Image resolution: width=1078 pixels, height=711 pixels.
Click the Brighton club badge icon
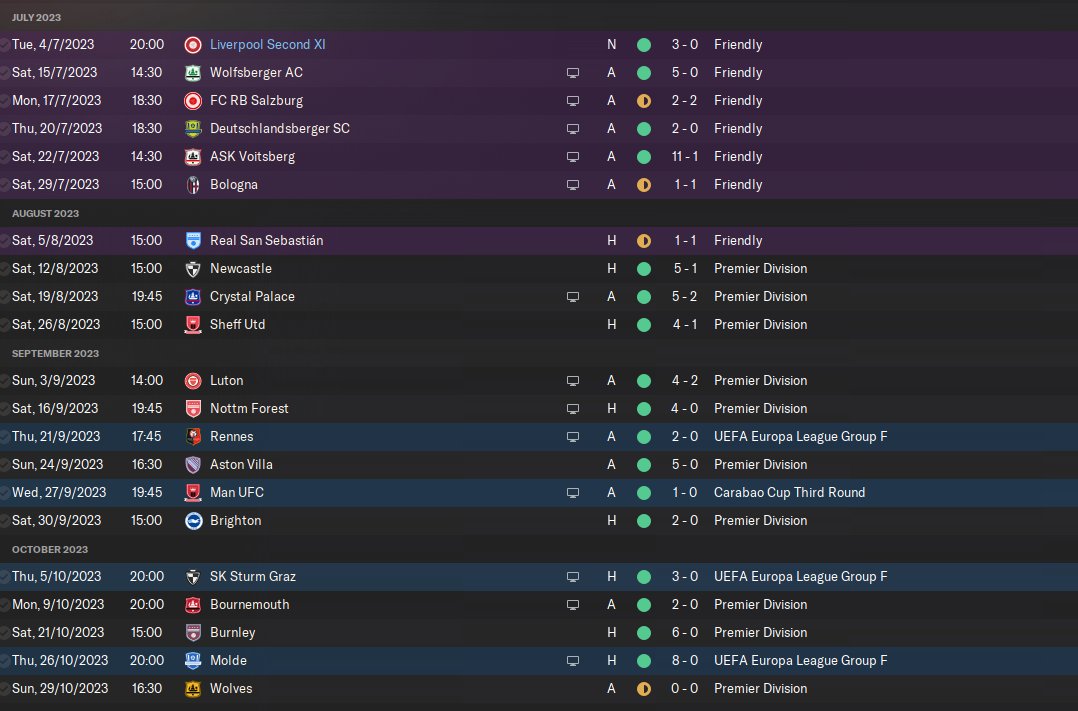click(193, 521)
